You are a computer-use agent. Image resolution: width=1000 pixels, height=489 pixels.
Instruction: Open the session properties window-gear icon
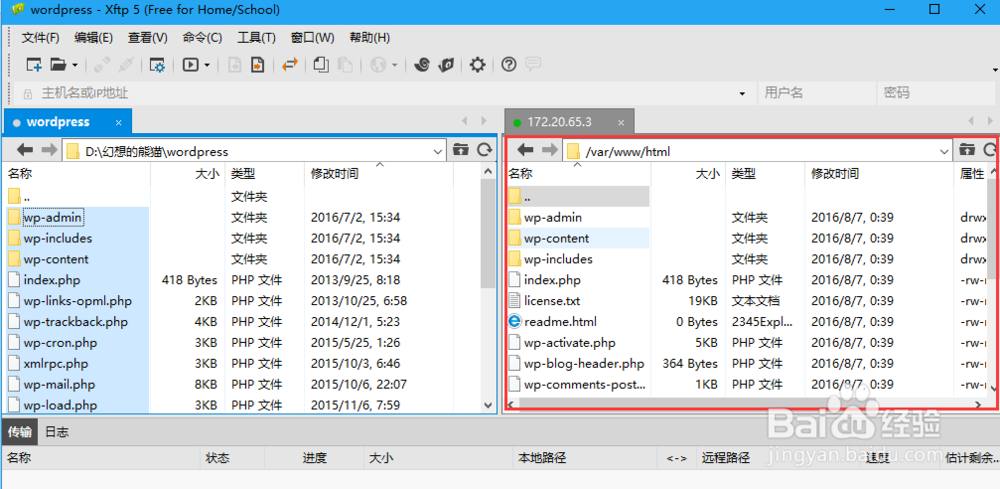pyautogui.click(x=157, y=64)
